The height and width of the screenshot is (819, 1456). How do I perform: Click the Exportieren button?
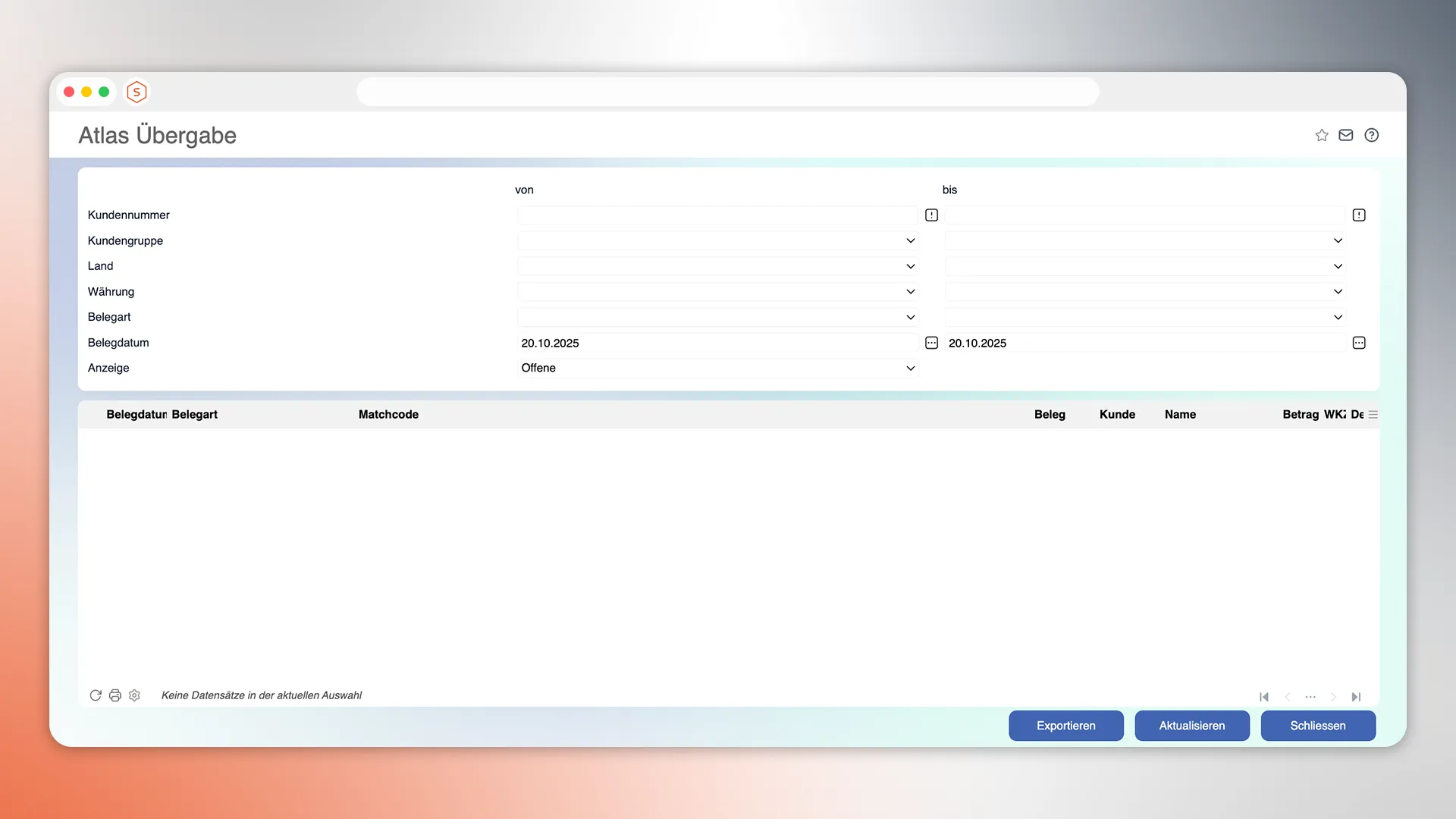tap(1065, 726)
